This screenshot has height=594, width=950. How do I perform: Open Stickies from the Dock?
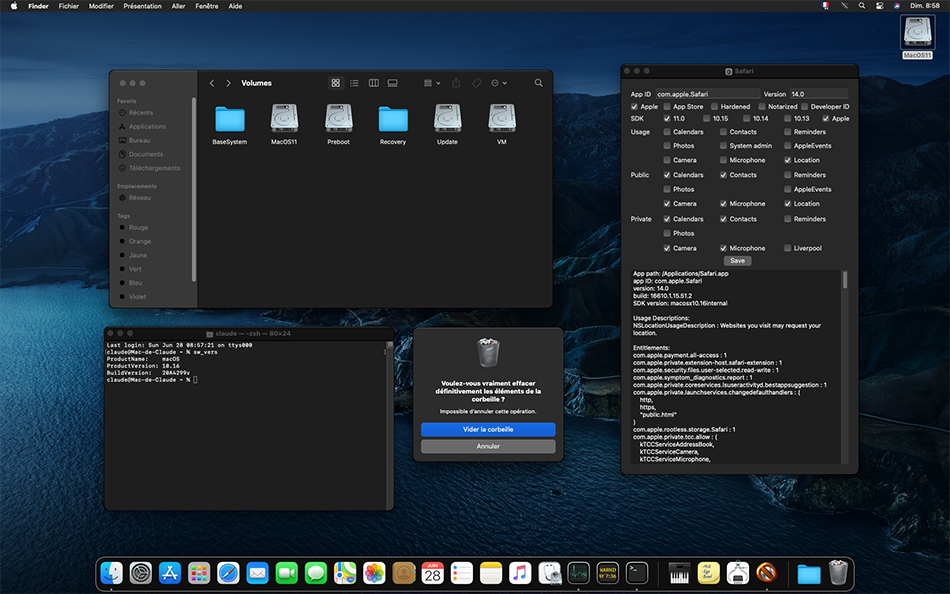[708, 573]
